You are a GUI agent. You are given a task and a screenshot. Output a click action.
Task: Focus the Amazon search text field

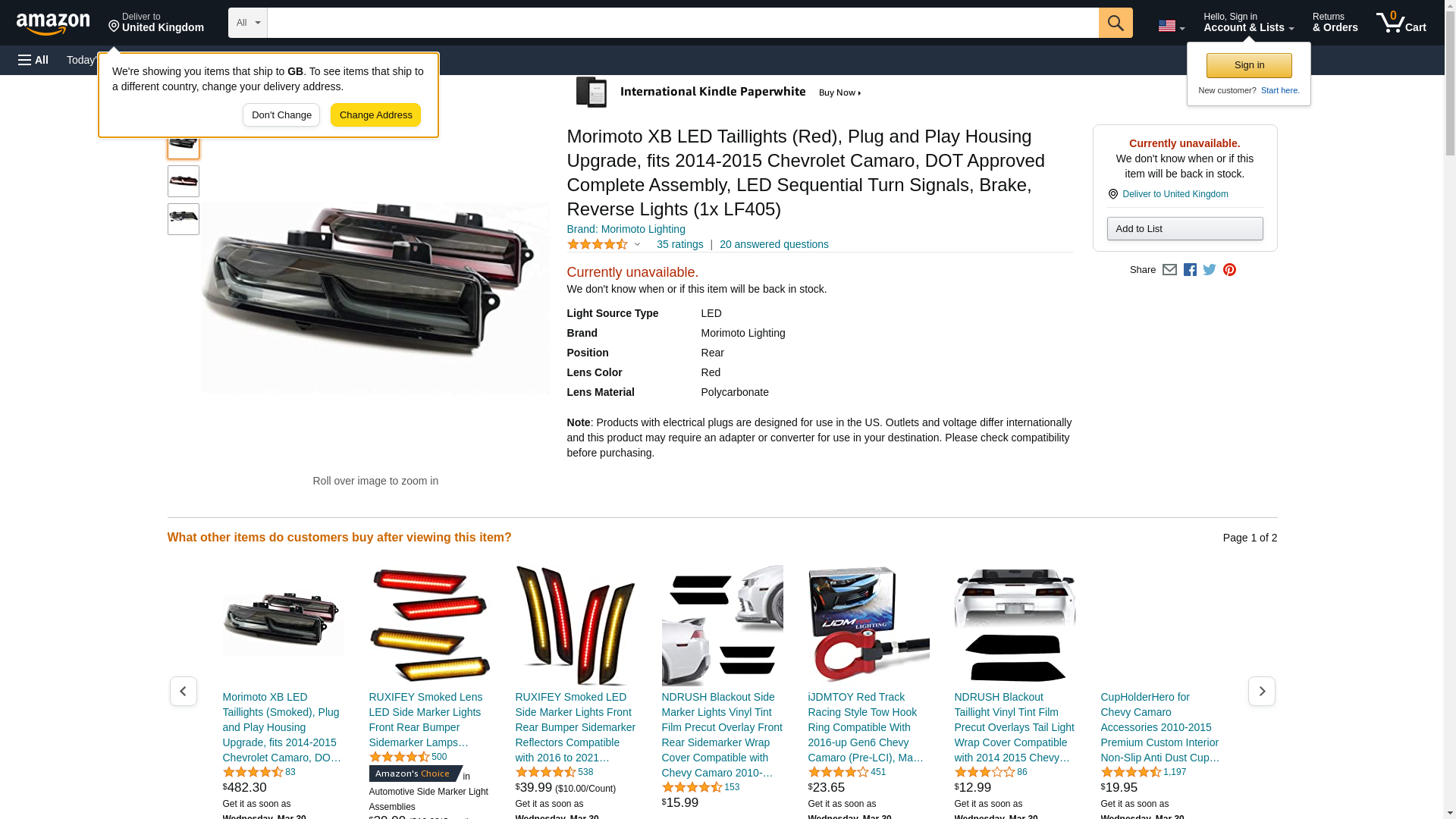point(682,23)
